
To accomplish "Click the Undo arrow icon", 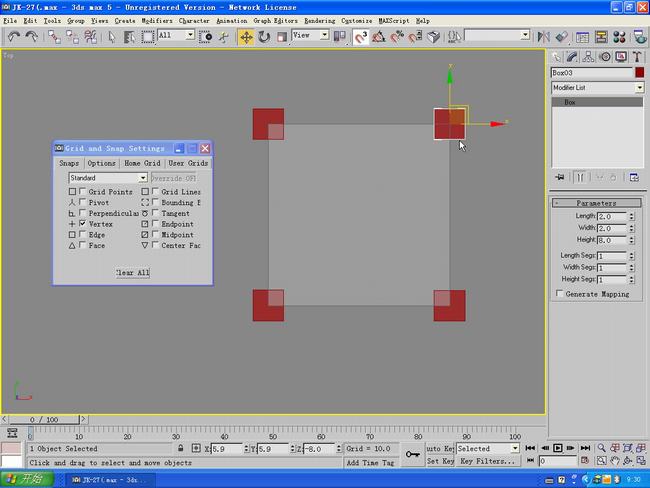I will pos(14,37).
